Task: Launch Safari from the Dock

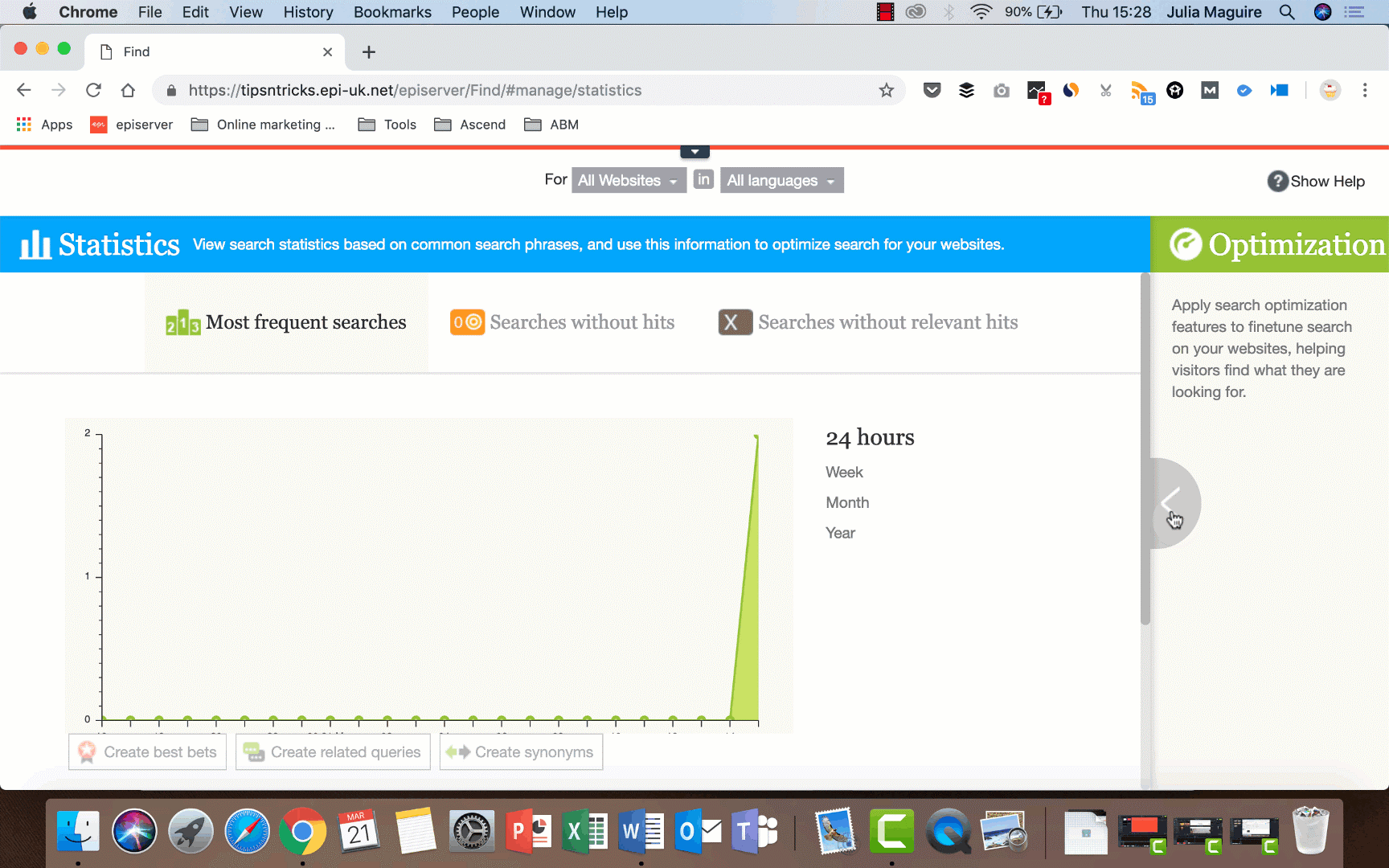Action: point(247,832)
